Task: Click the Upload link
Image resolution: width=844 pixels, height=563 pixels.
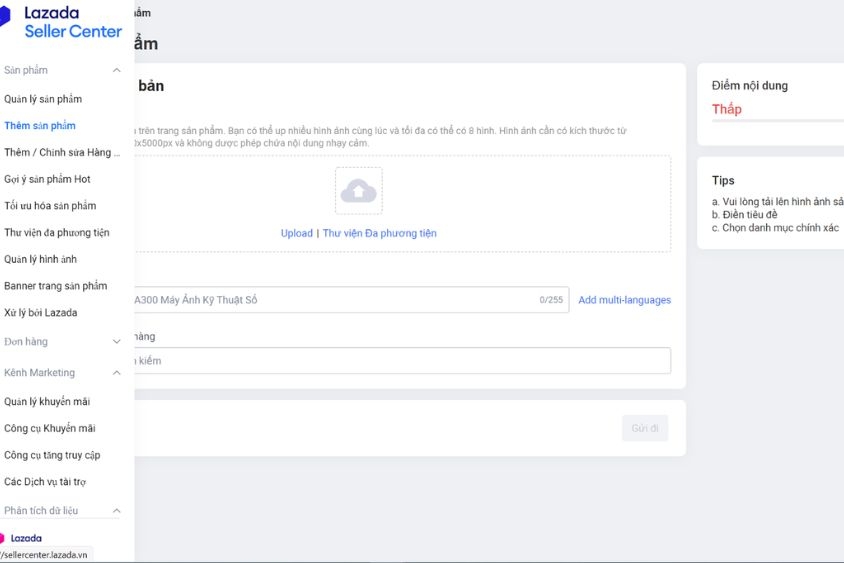Action: point(296,233)
